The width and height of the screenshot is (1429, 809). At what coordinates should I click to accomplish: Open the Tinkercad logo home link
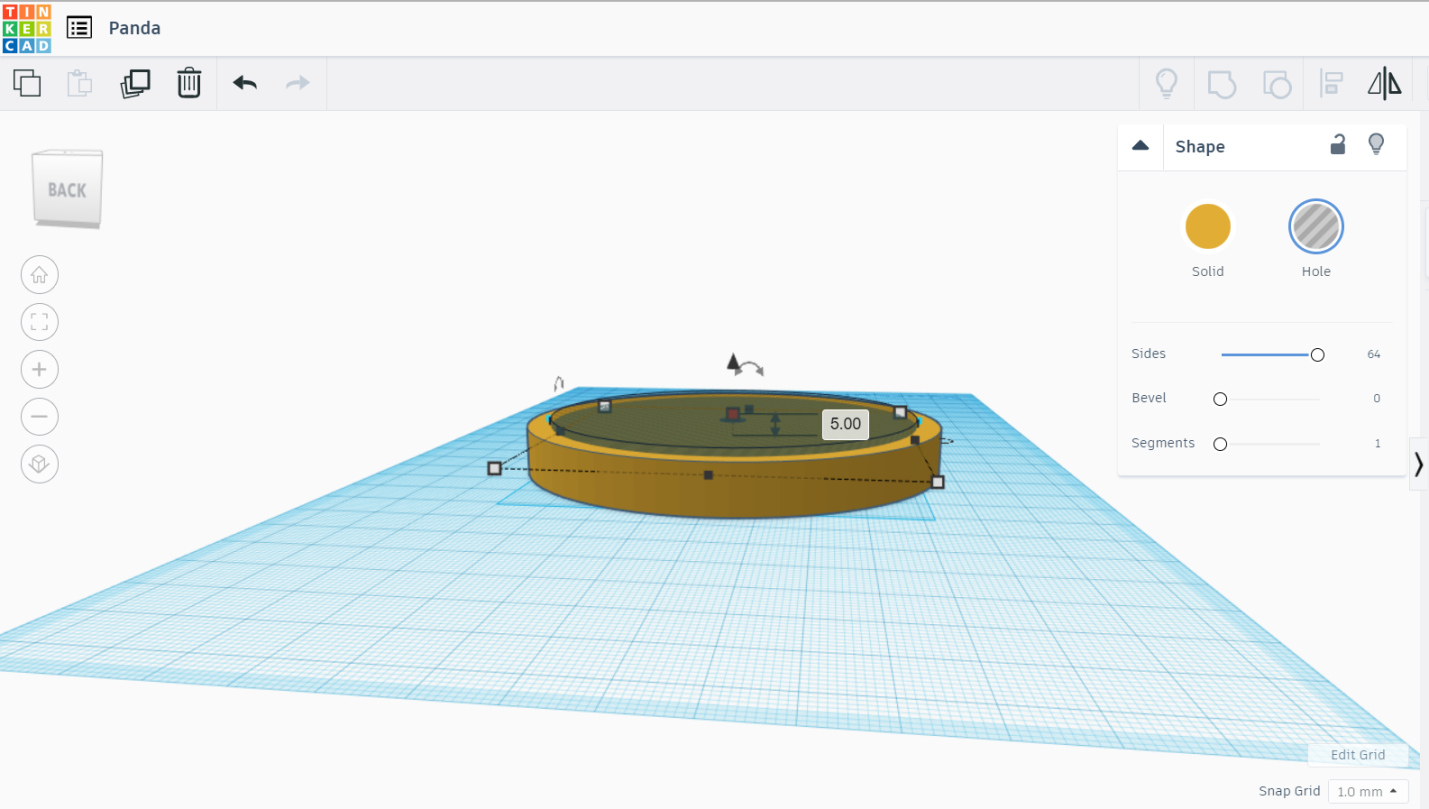[x=26, y=28]
